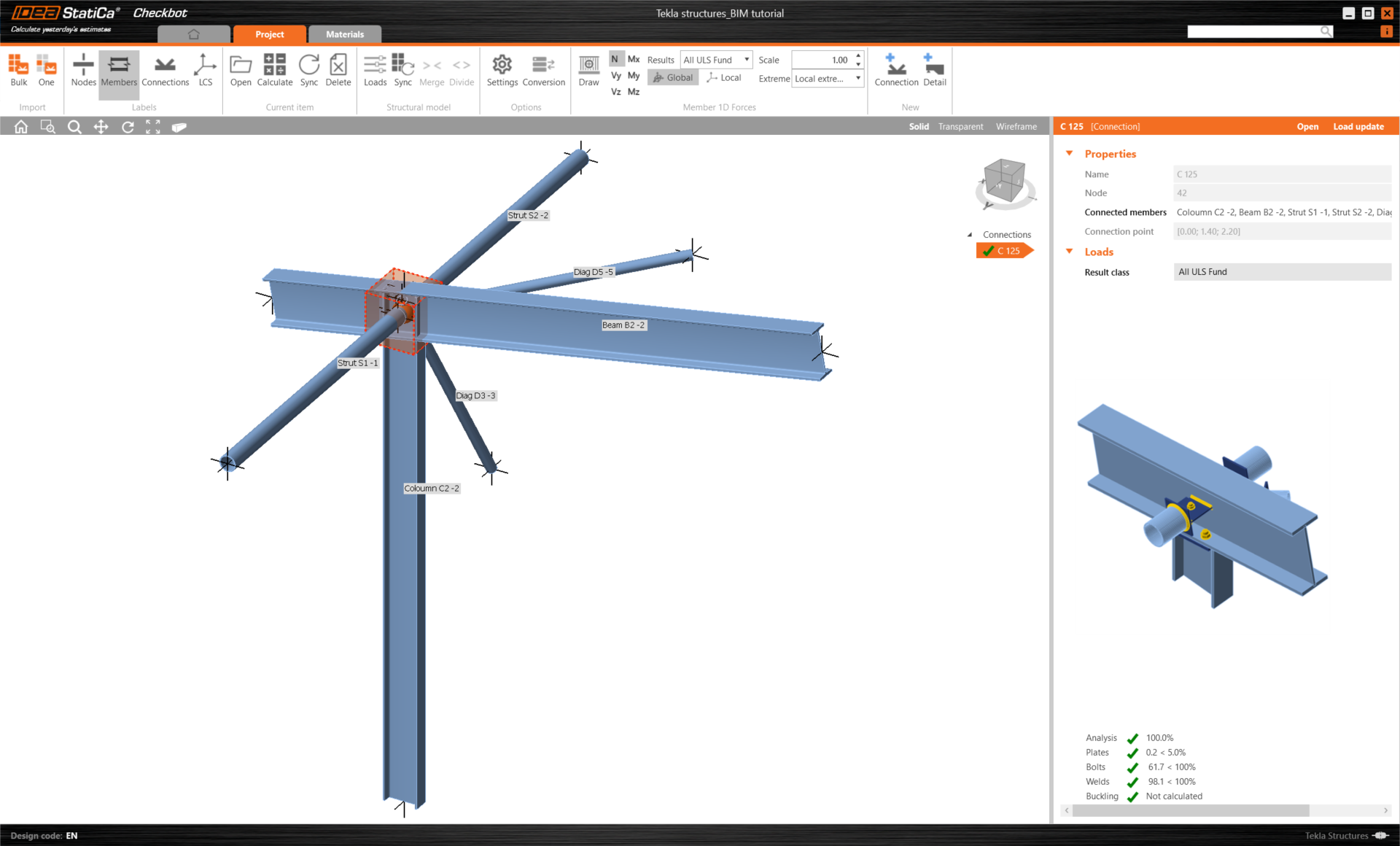Click the home view icon in the viewport toolbar
Screen dimensions: 1400x846
(x=21, y=127)
